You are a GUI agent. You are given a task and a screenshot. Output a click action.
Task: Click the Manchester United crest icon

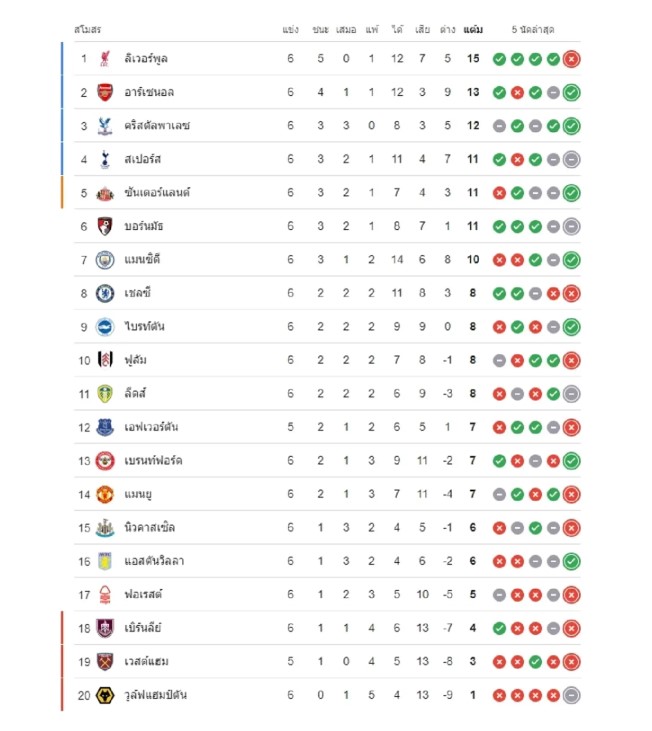pyautogui.click(x=105, y=494)
